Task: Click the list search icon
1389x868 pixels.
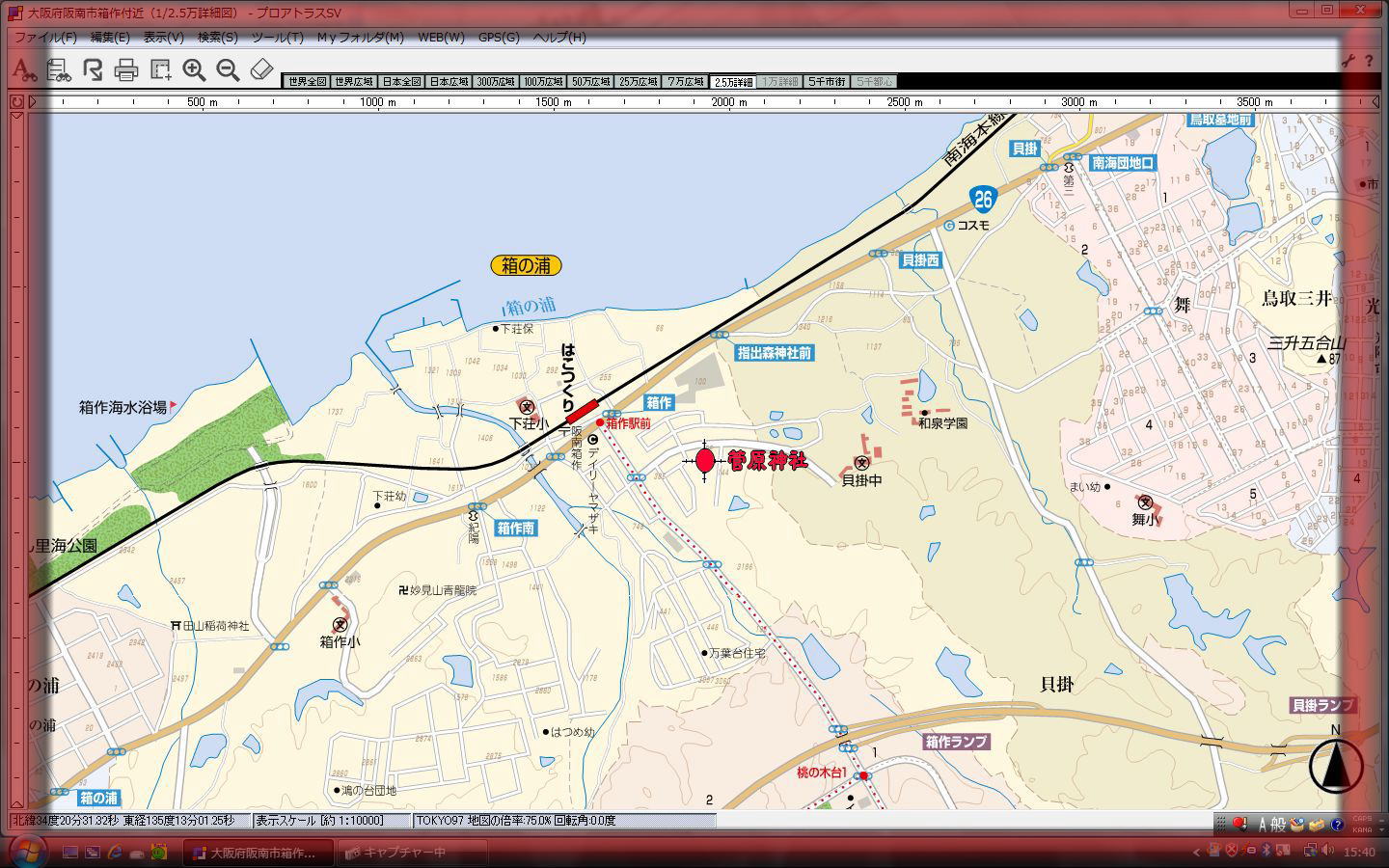Action: point(59,69)
